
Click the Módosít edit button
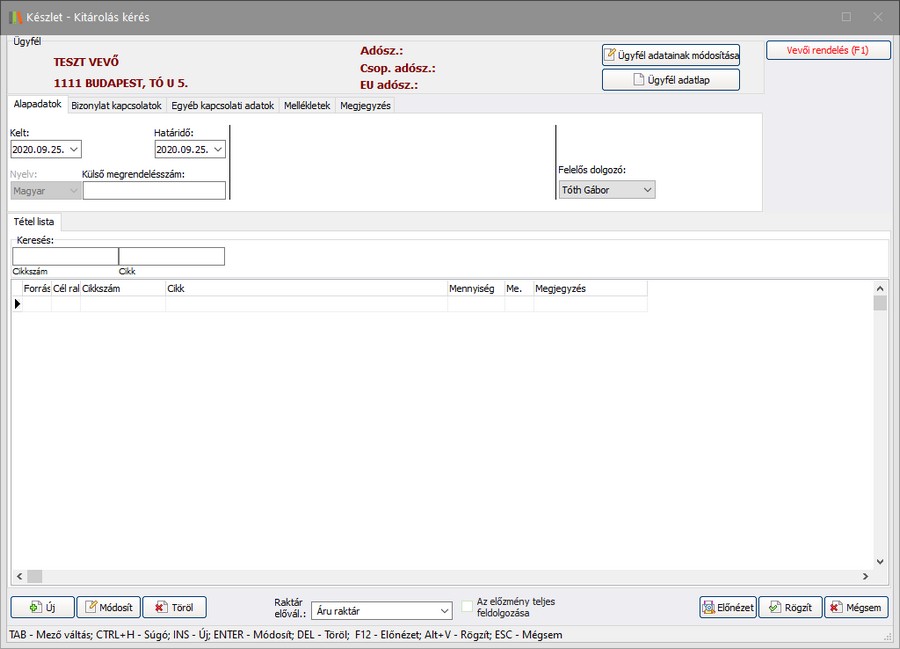click(x=108, y=607)
